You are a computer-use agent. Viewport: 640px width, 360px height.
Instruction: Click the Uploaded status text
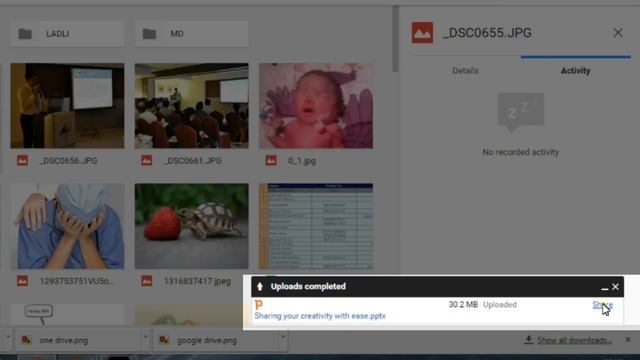(500, 304)
